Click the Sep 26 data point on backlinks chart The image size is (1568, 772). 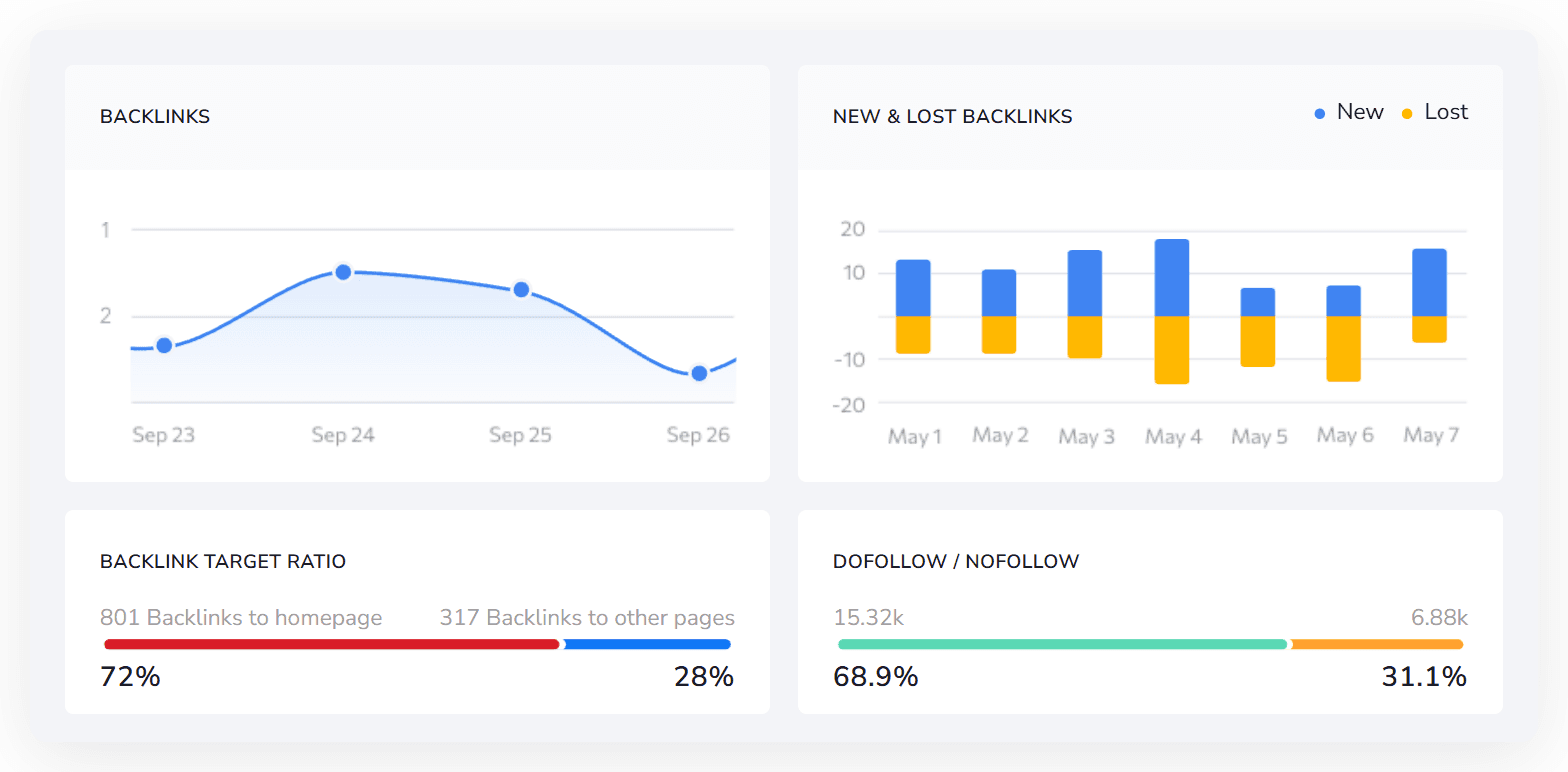(700, 373)
